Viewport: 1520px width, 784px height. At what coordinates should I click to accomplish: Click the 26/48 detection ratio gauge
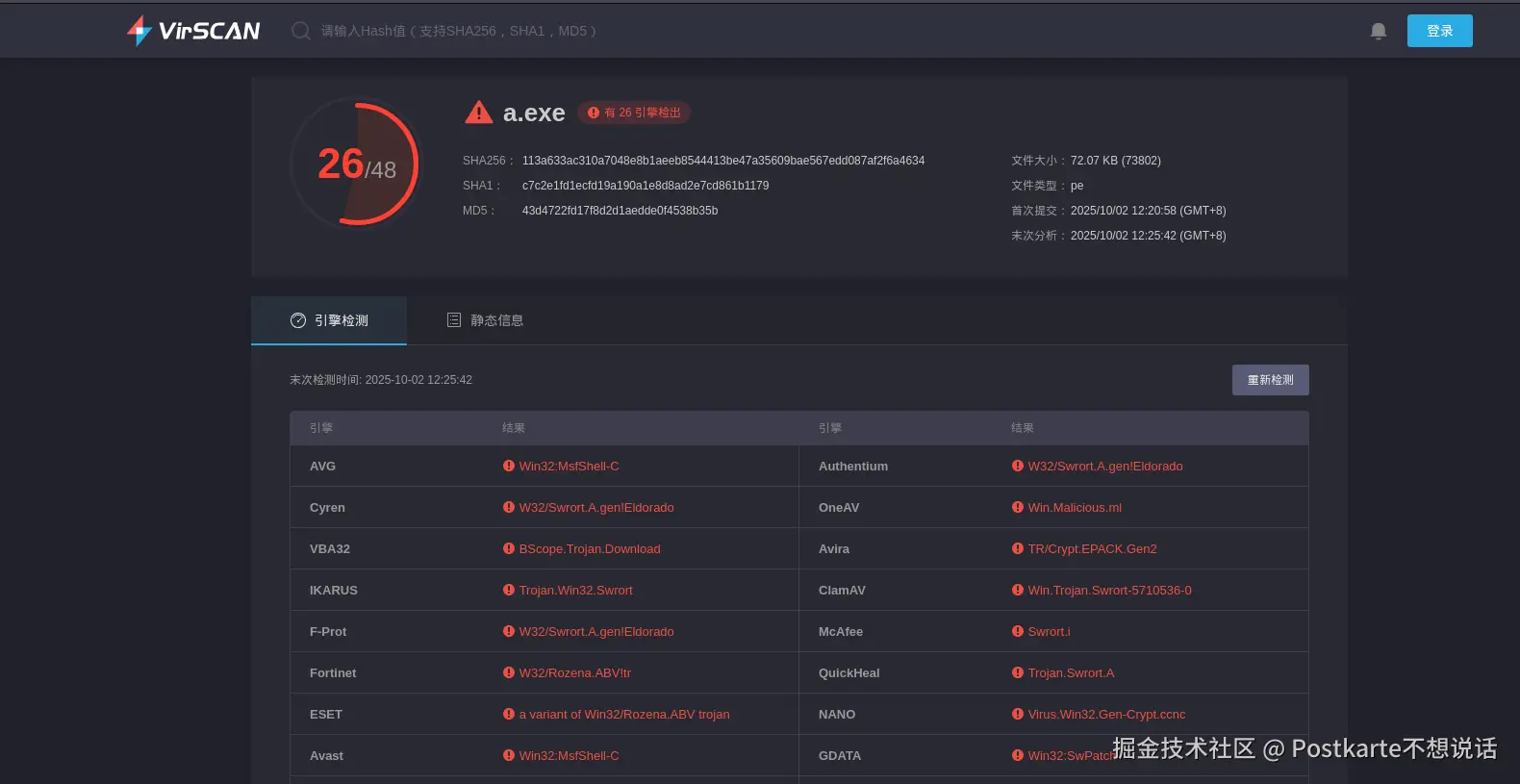pos(356,164)
